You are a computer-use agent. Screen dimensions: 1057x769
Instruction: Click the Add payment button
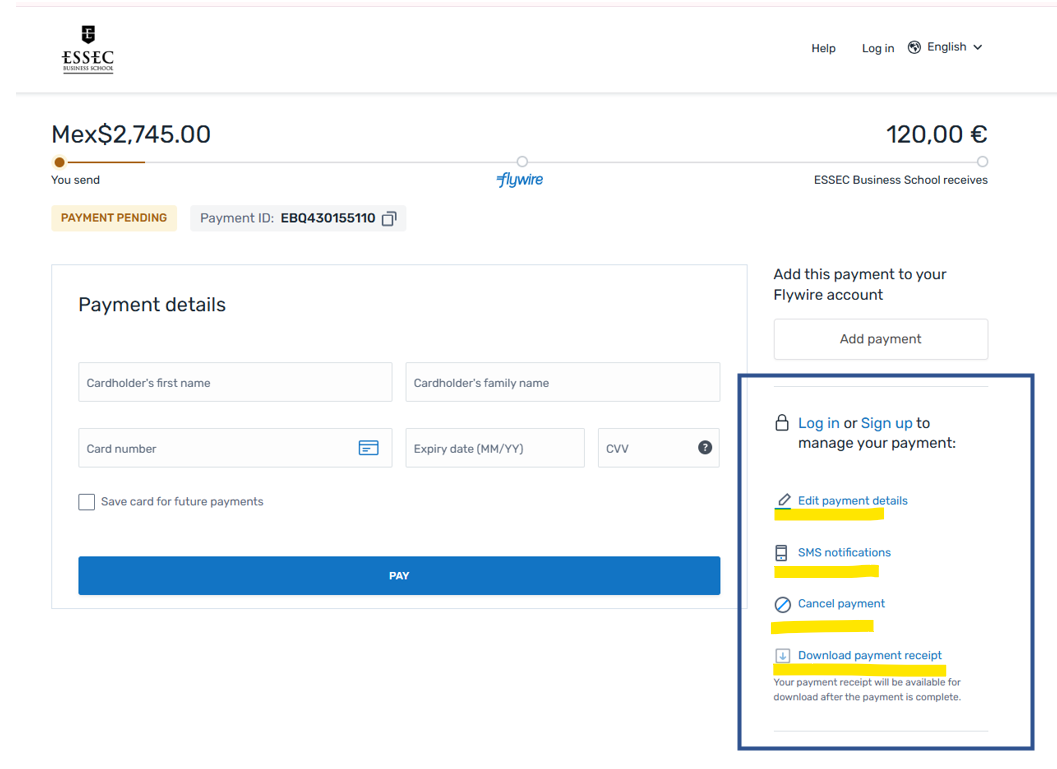pyautogui.click(x=880, y=339)
